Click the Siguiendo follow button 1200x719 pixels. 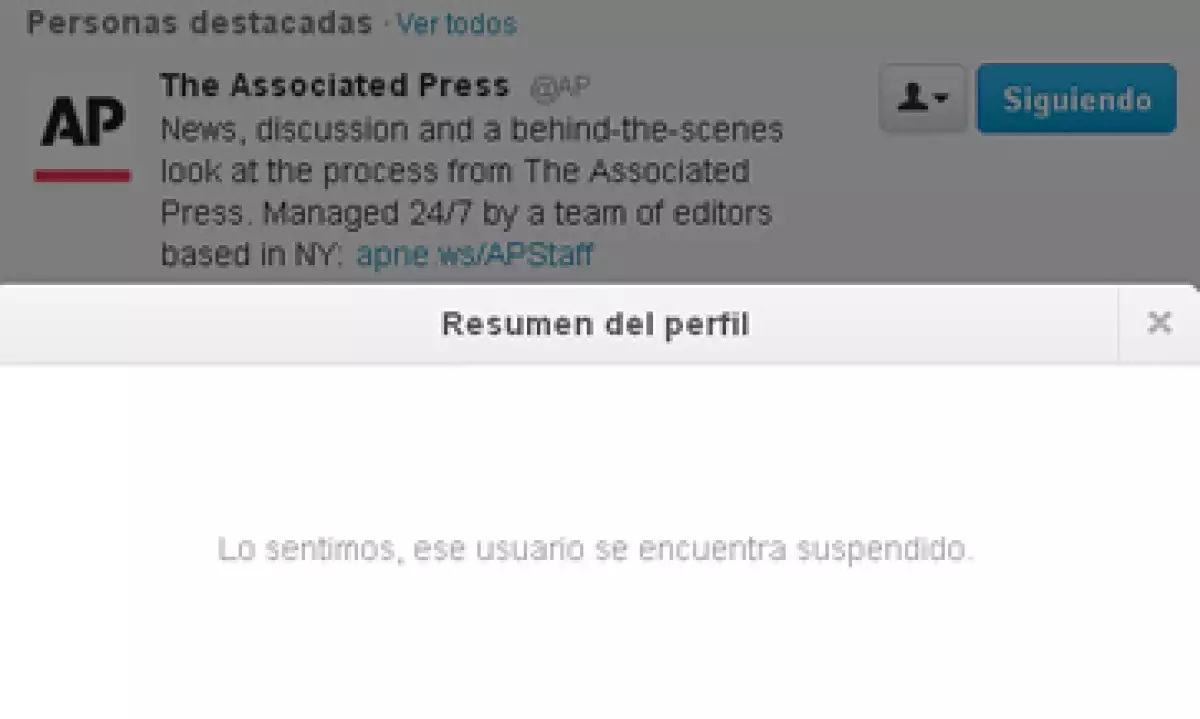click(x=1076, y=99)
